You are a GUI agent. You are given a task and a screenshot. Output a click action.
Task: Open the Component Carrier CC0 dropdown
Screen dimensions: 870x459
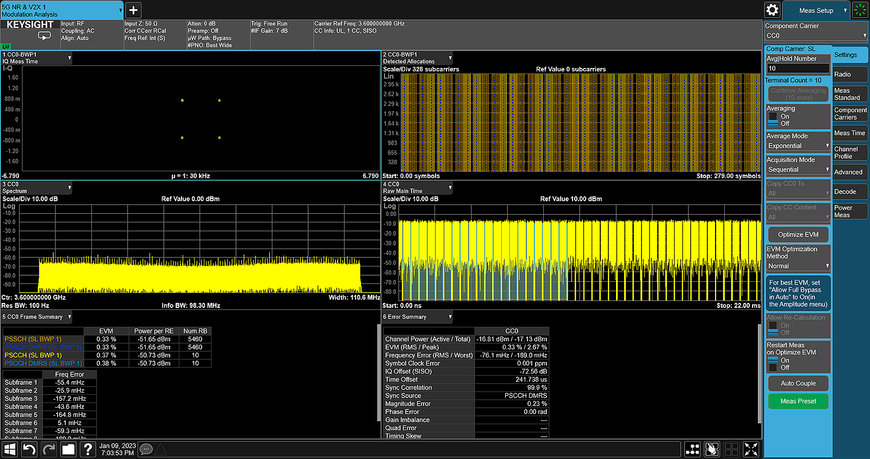(x=815, y=36)
